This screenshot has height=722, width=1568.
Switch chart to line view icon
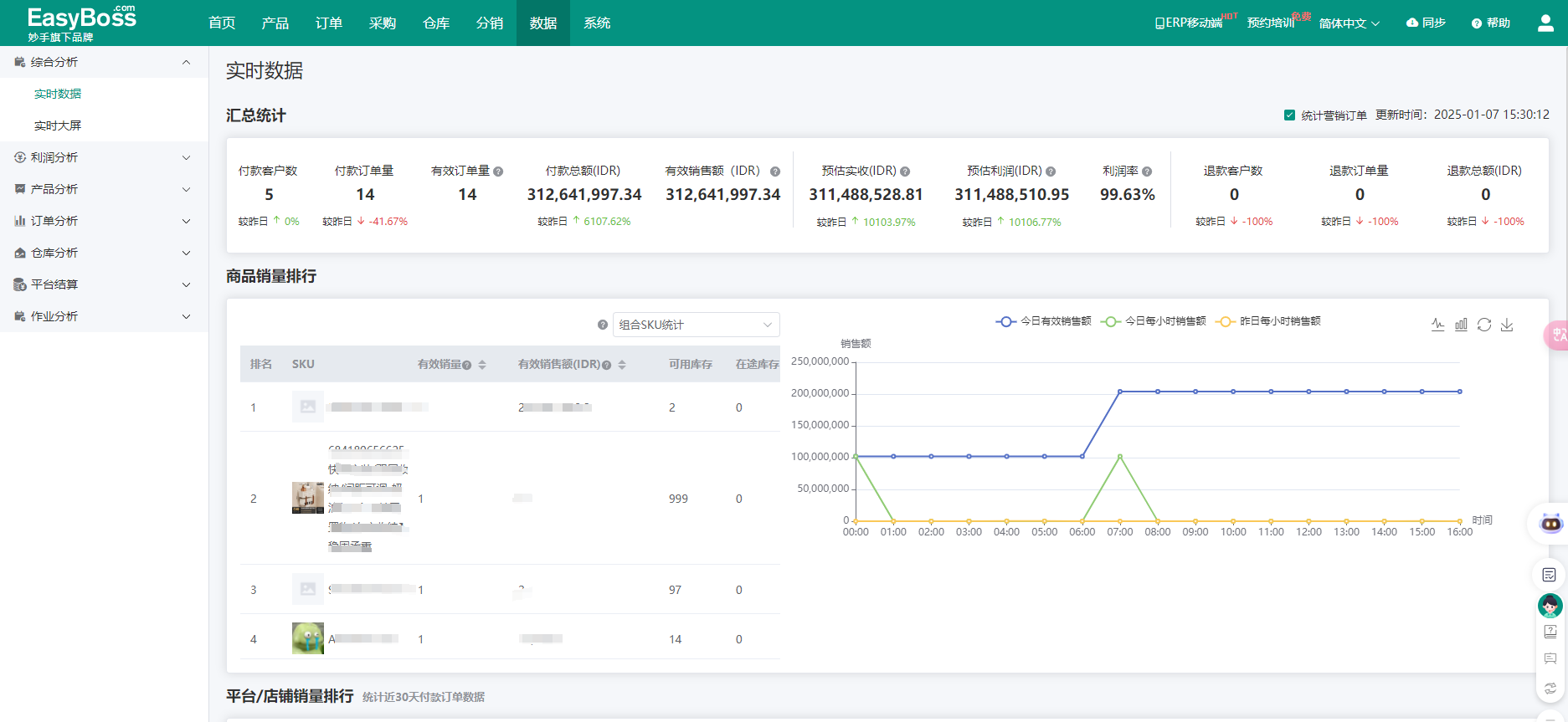tap(1437, 325)
